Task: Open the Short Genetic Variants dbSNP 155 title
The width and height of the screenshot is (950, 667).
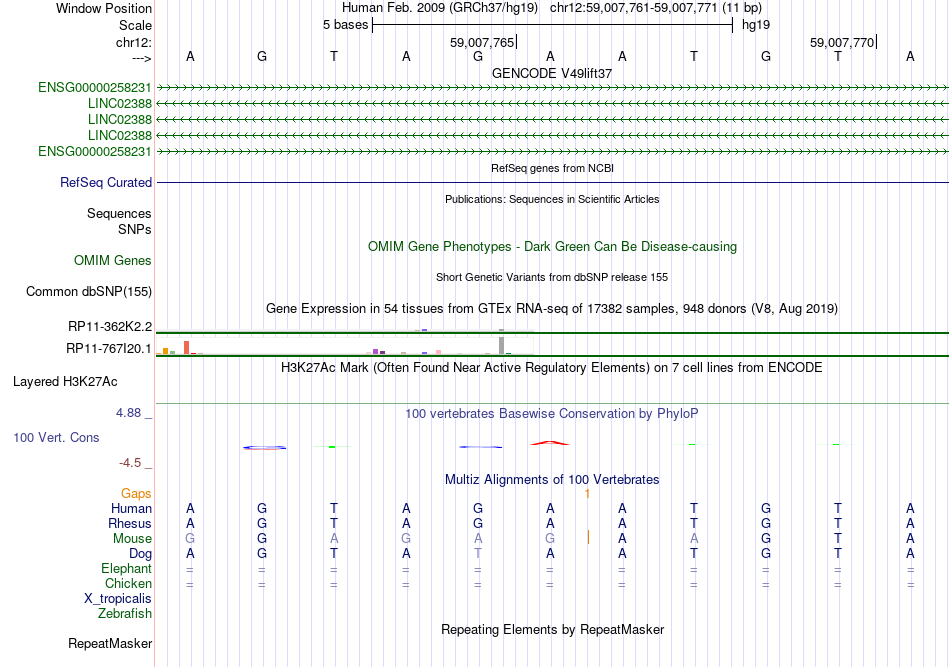Action: pyautogui.click(x=552, y=277)
